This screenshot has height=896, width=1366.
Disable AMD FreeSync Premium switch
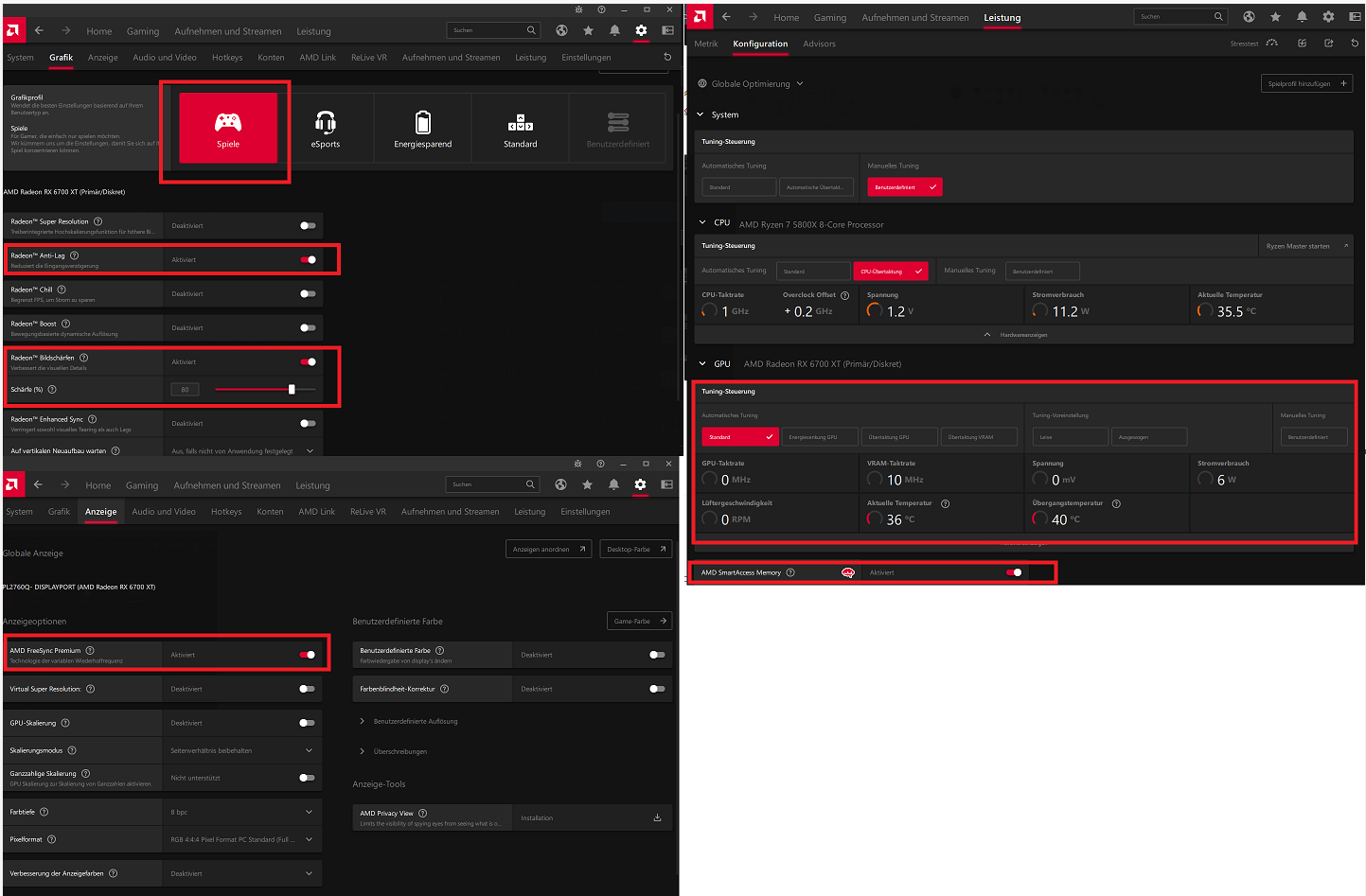(x=307, y=655)
